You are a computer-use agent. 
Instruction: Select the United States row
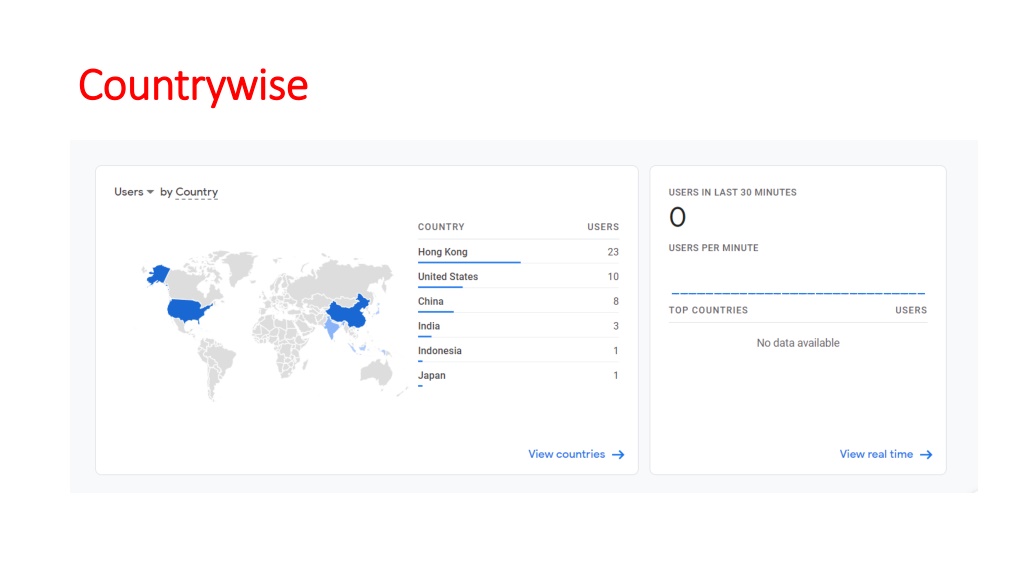[x=519, y=277]
